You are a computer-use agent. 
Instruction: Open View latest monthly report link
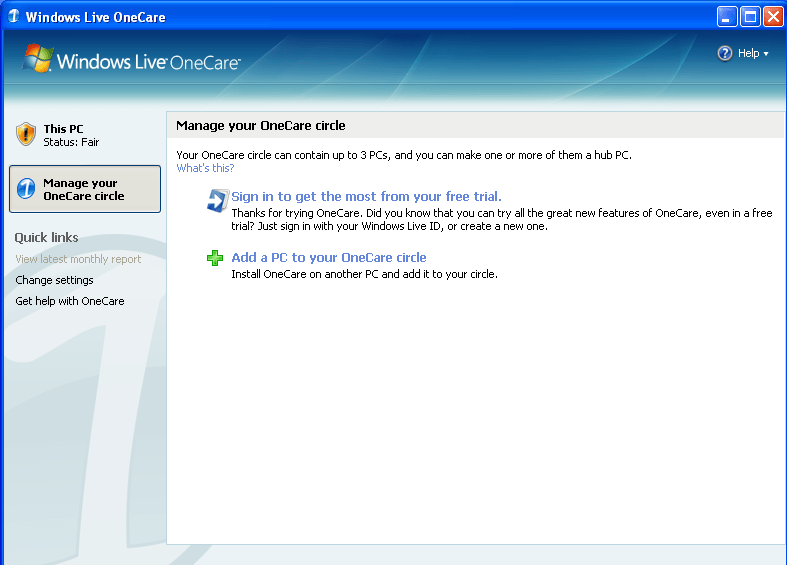78,259
